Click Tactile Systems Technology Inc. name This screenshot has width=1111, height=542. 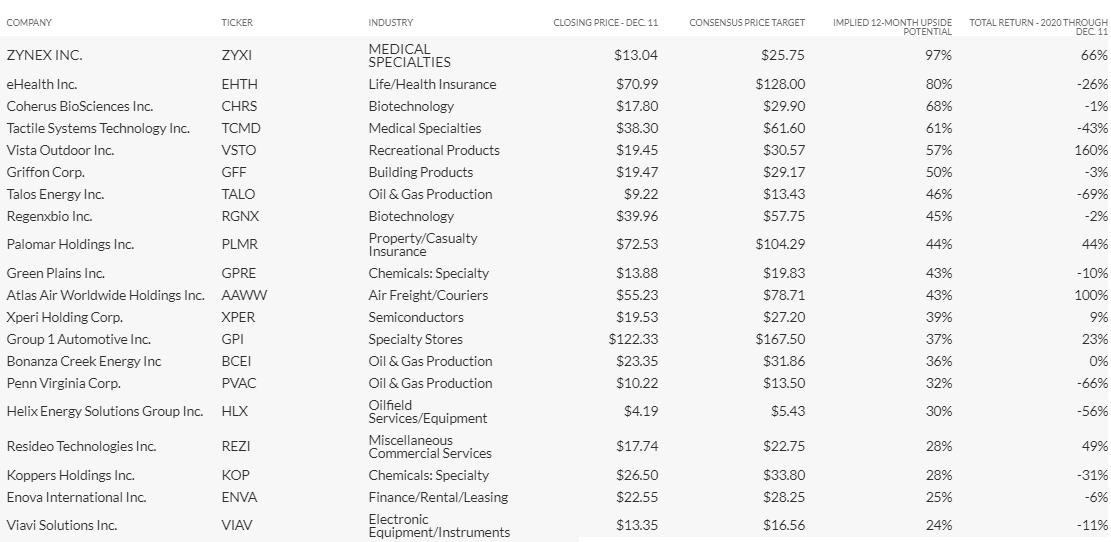(x=98, y=128)
